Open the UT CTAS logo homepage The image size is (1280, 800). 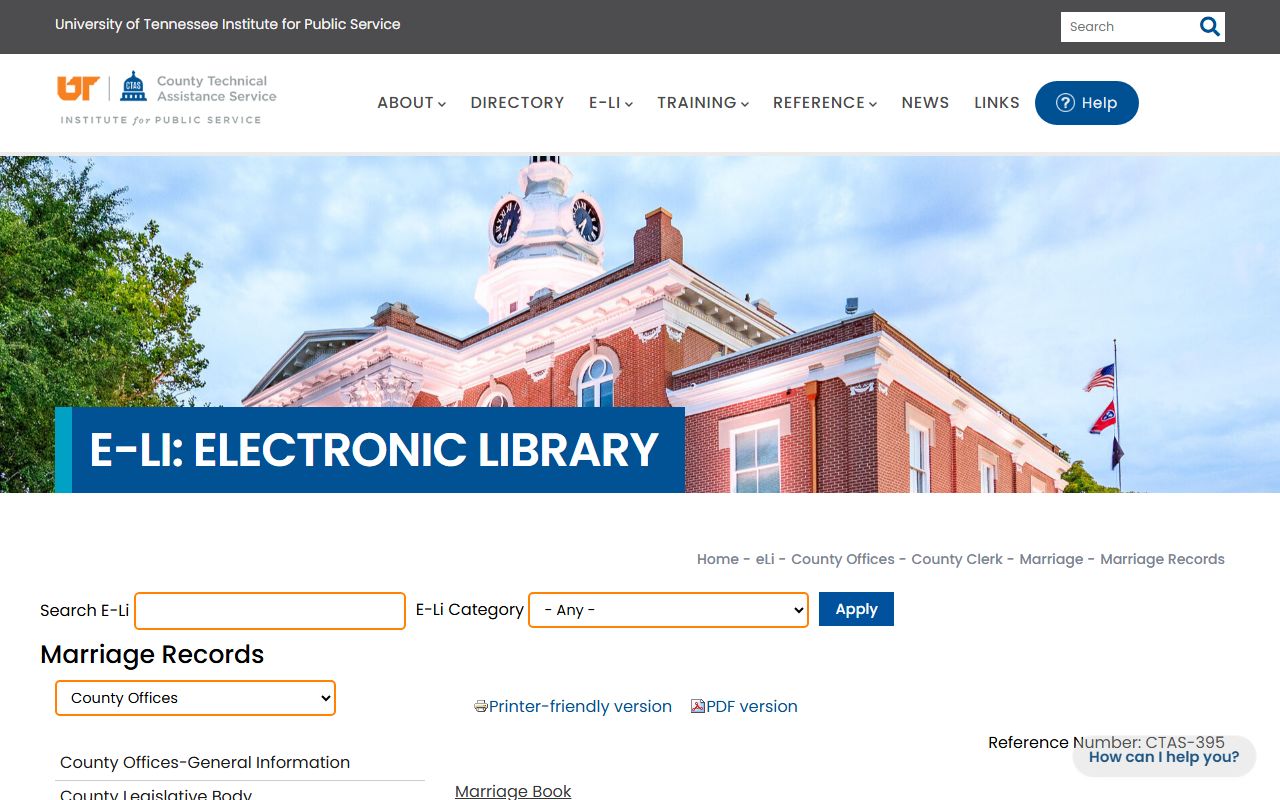[167, 98]
